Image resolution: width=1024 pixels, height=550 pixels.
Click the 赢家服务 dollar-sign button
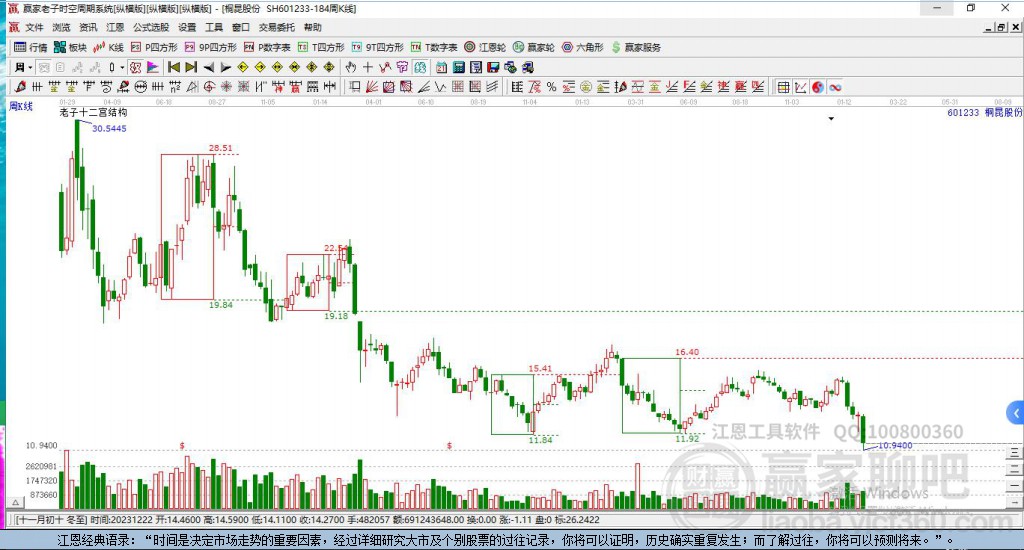(x=636, y=47)
